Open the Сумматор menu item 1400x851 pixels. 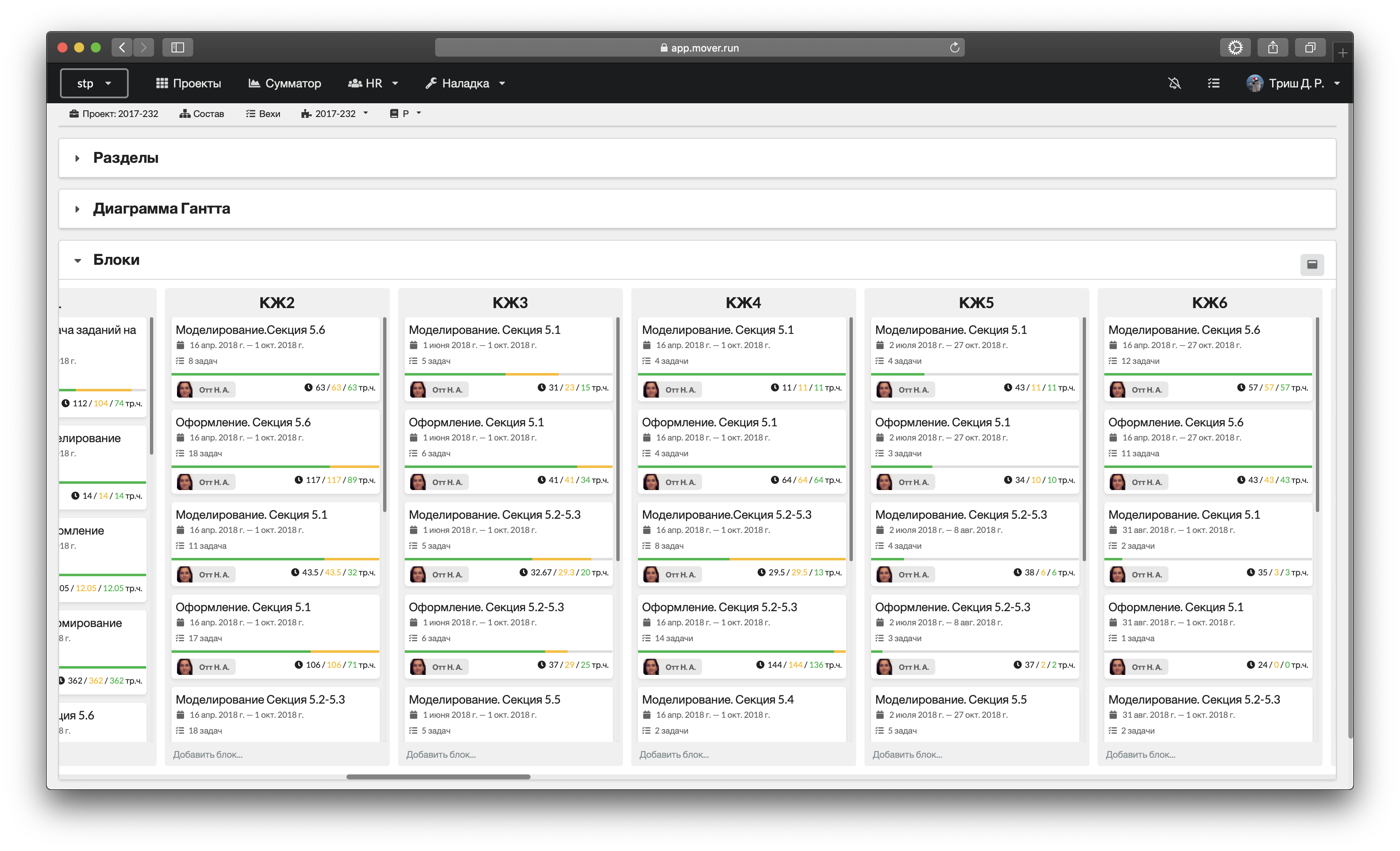285,84
